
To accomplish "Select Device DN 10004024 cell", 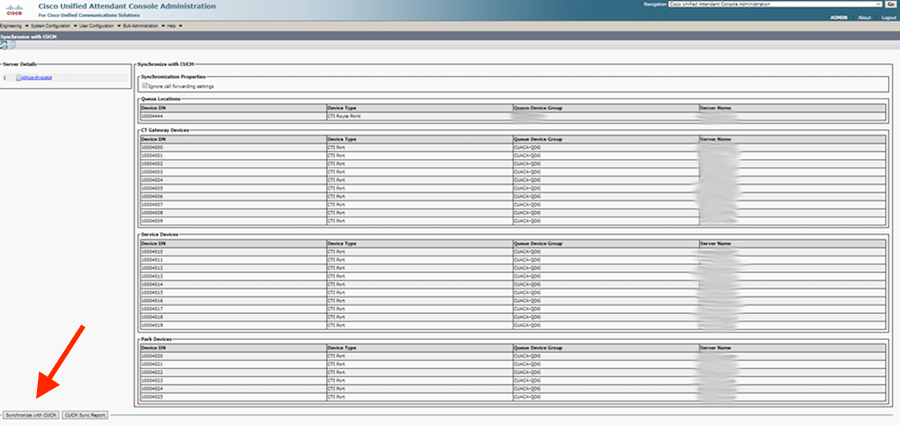I will (x=233, y=389).
